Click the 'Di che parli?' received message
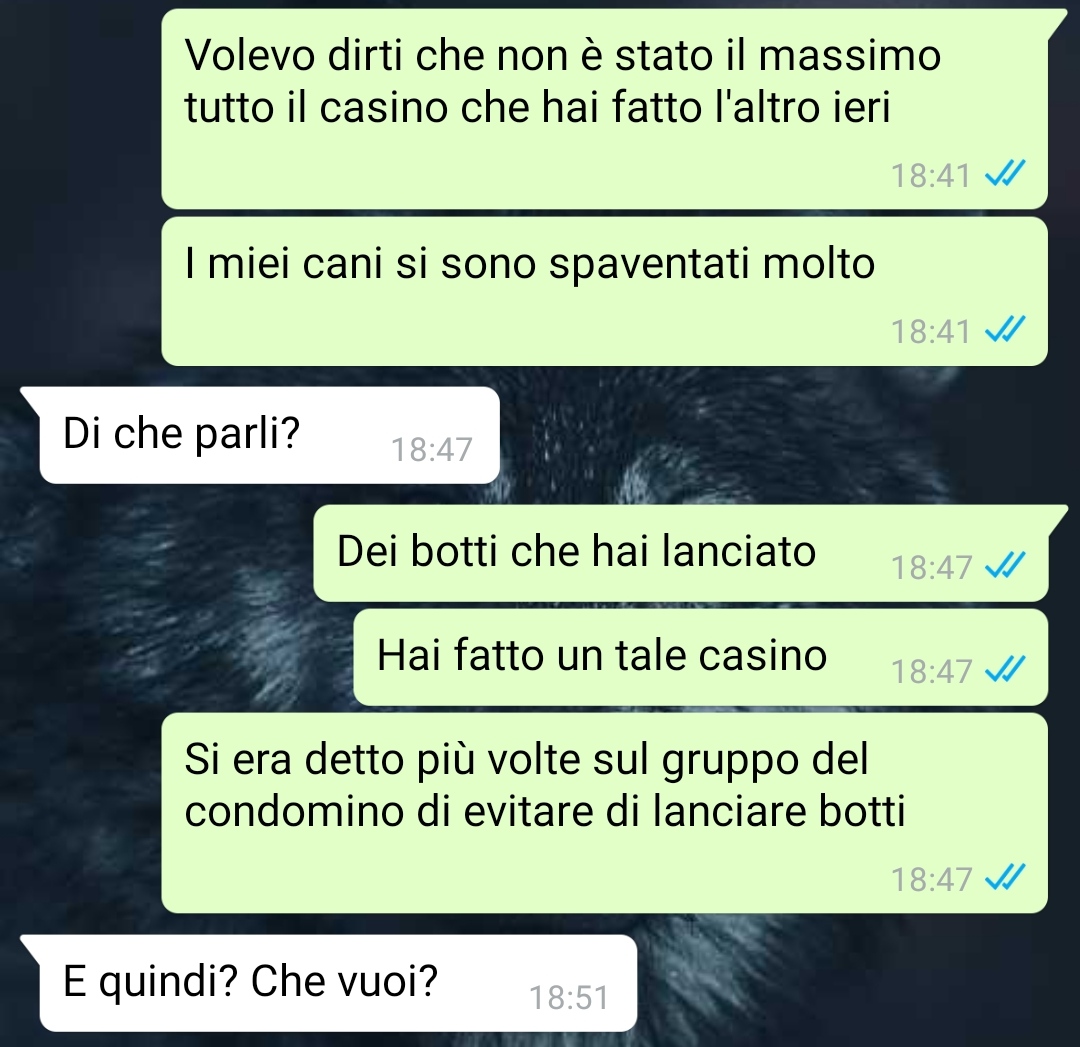 point(269,435)
